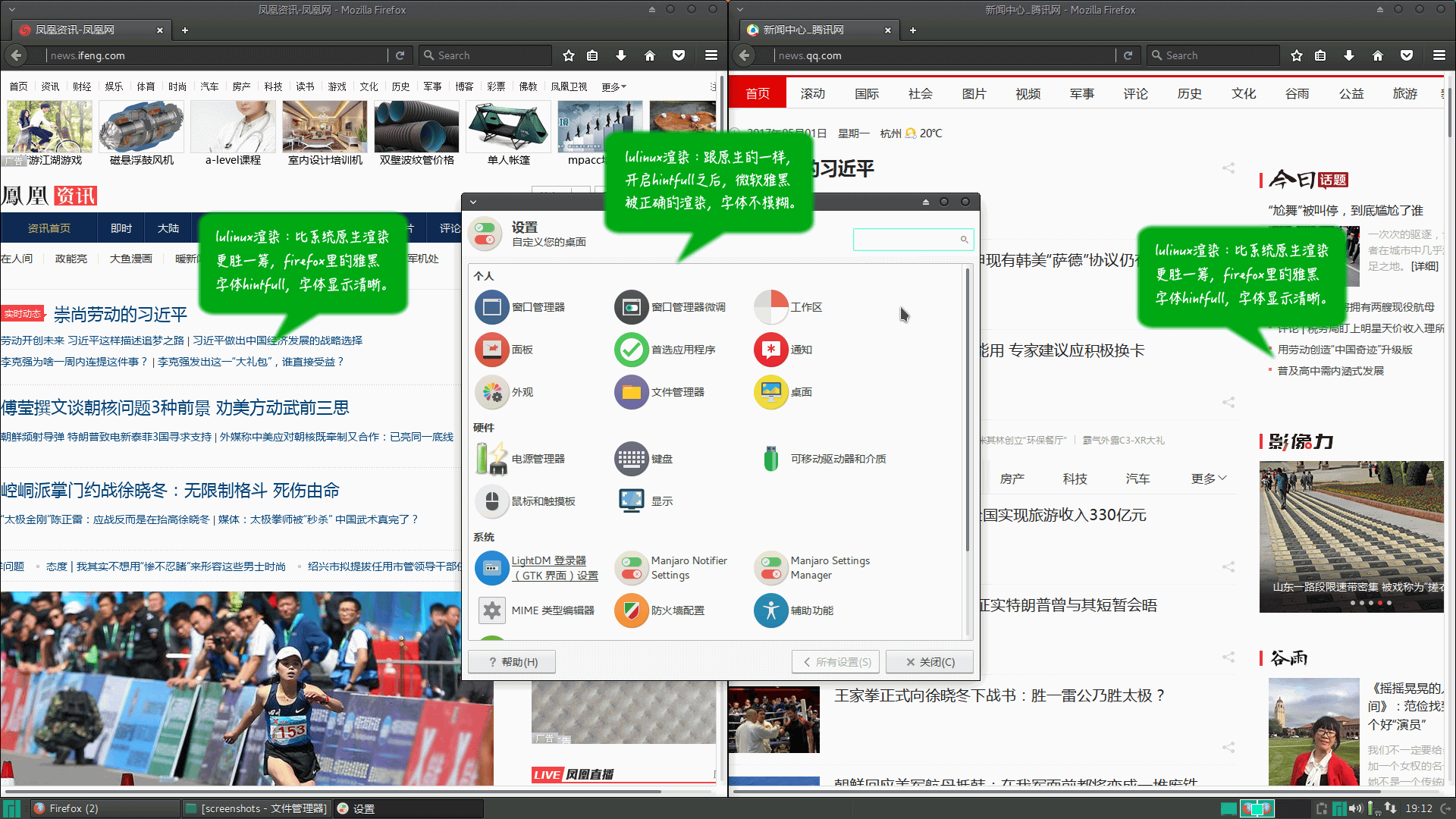This screenshot has height=819, width=1456.
Task: Open Pocket icon in qq.com Firefox
Action: click(x=1407, y=55)
